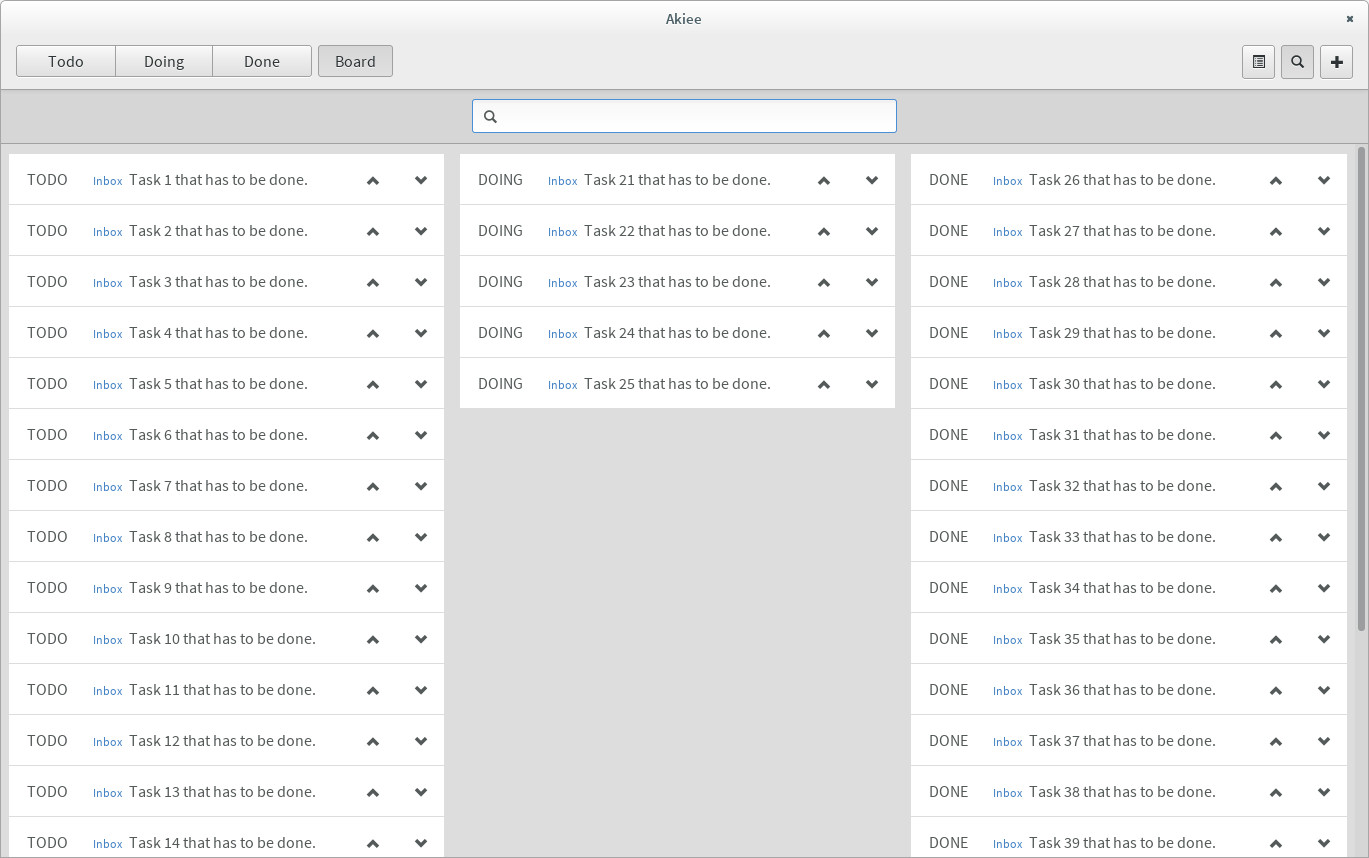
Task: Toggle the search magnifier button
Action: click(x=1297, y=61)
